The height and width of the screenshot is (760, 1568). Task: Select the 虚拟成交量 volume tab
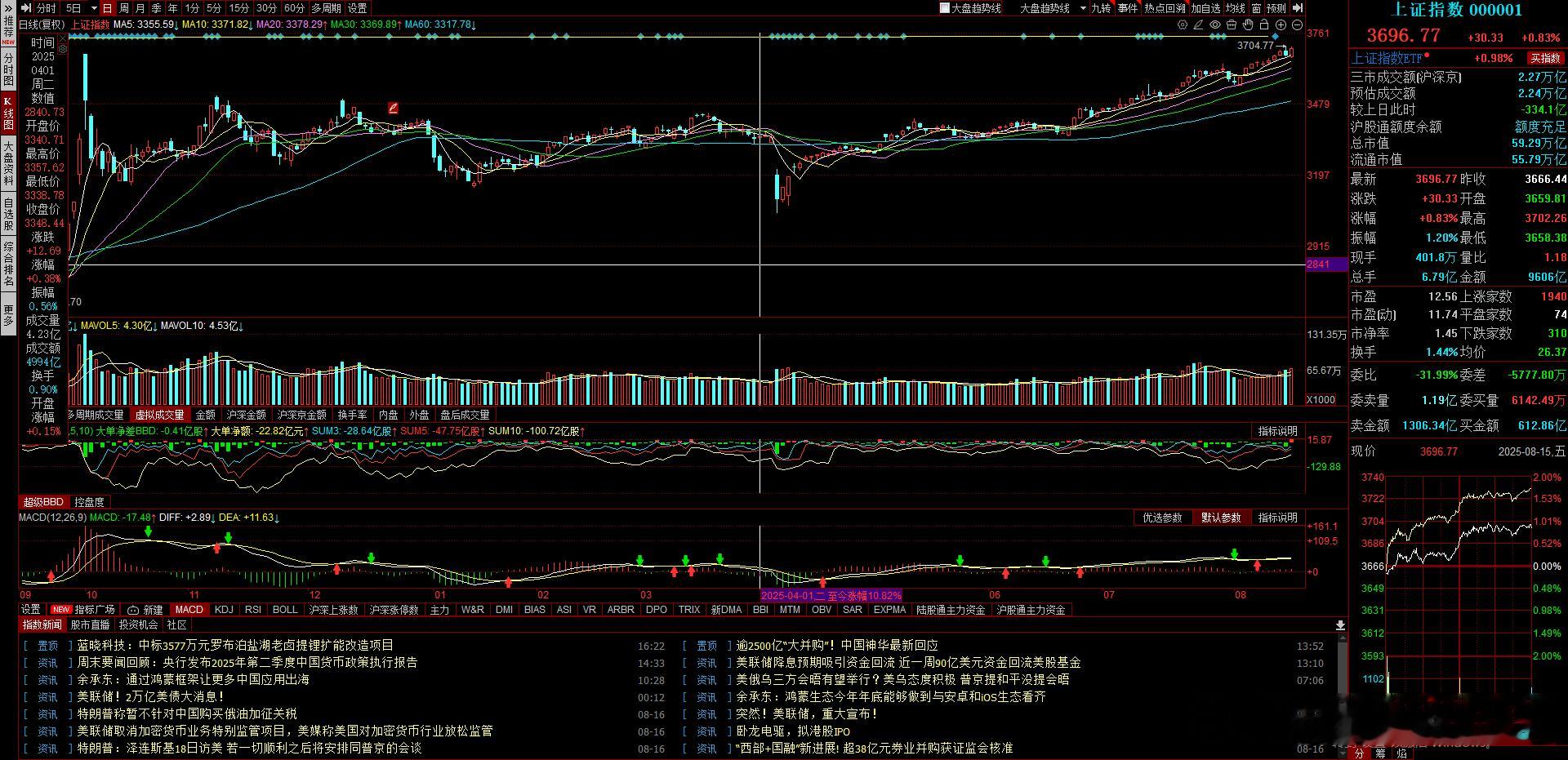tap(160, 415)
